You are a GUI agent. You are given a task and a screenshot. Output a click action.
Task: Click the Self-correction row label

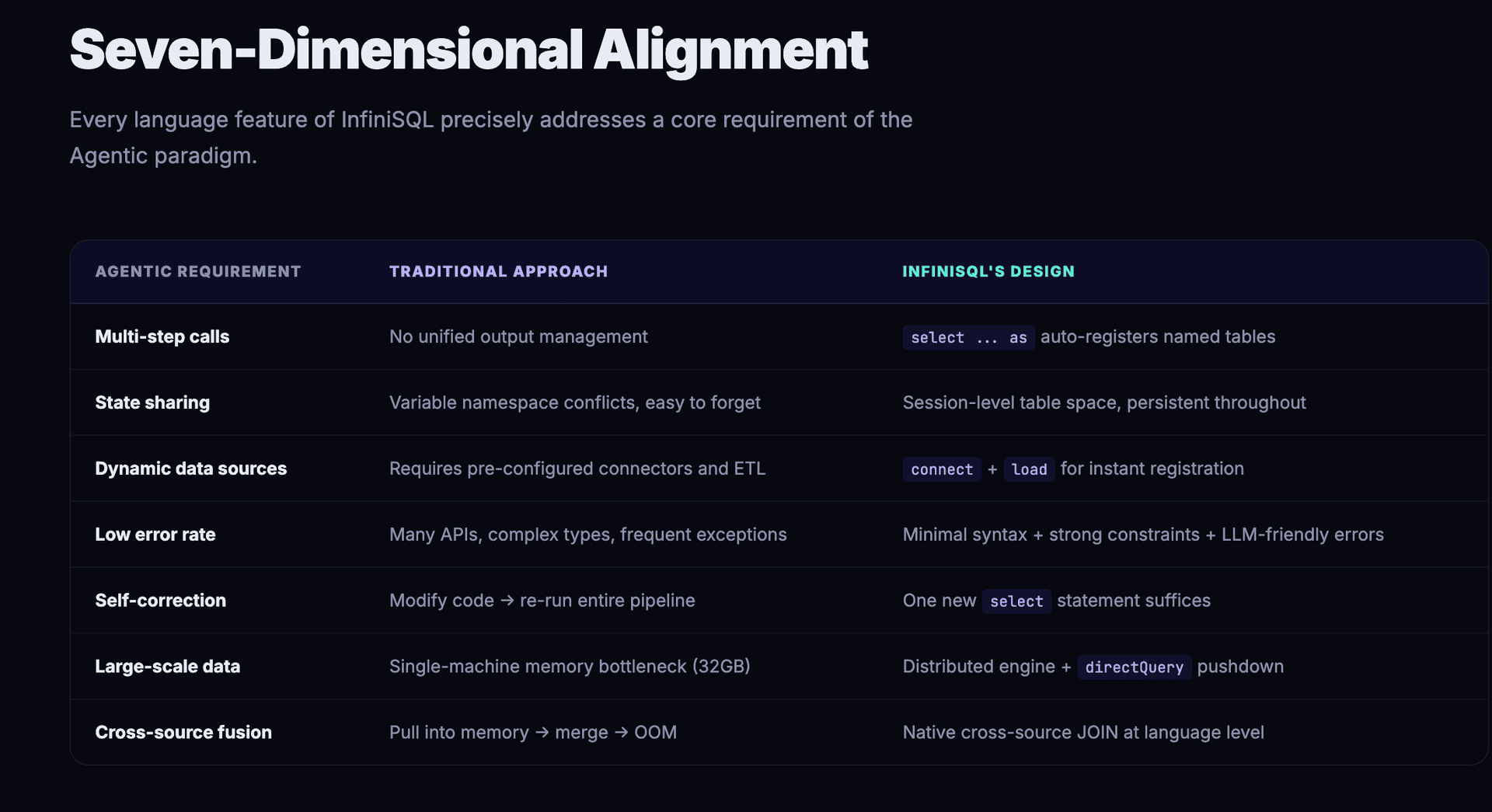[160, 600]
